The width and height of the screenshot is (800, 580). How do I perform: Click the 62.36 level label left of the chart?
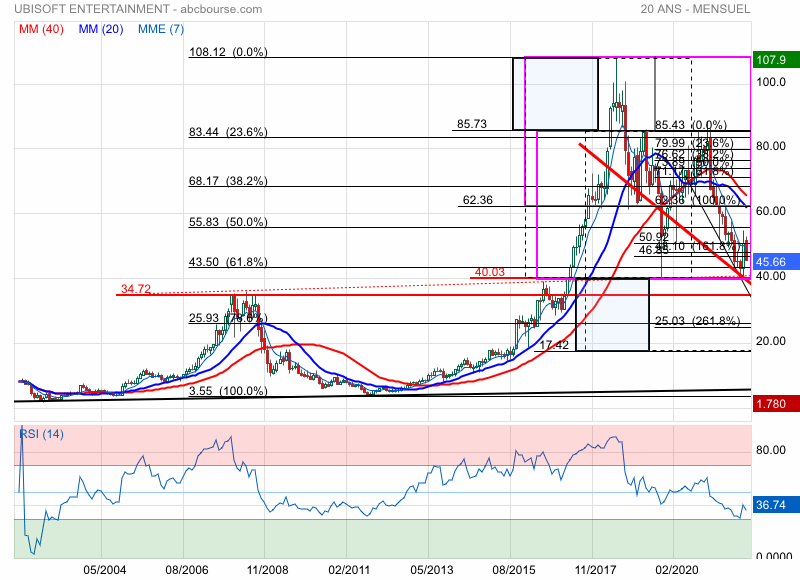click(x=478, y=200)
